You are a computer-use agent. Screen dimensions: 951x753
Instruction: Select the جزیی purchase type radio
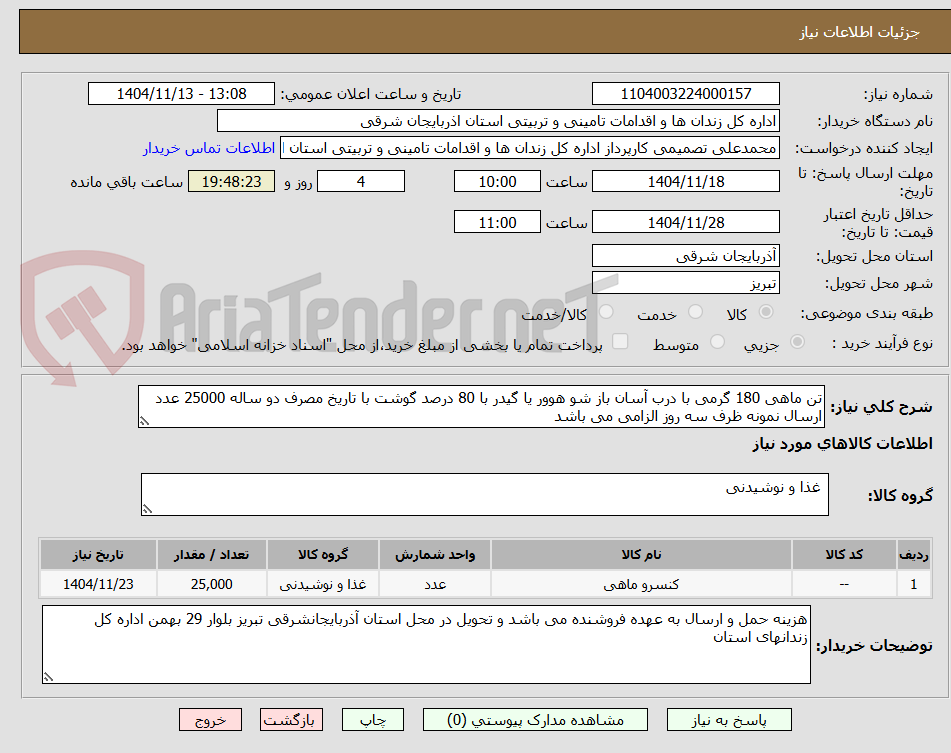tap(797, 343)
